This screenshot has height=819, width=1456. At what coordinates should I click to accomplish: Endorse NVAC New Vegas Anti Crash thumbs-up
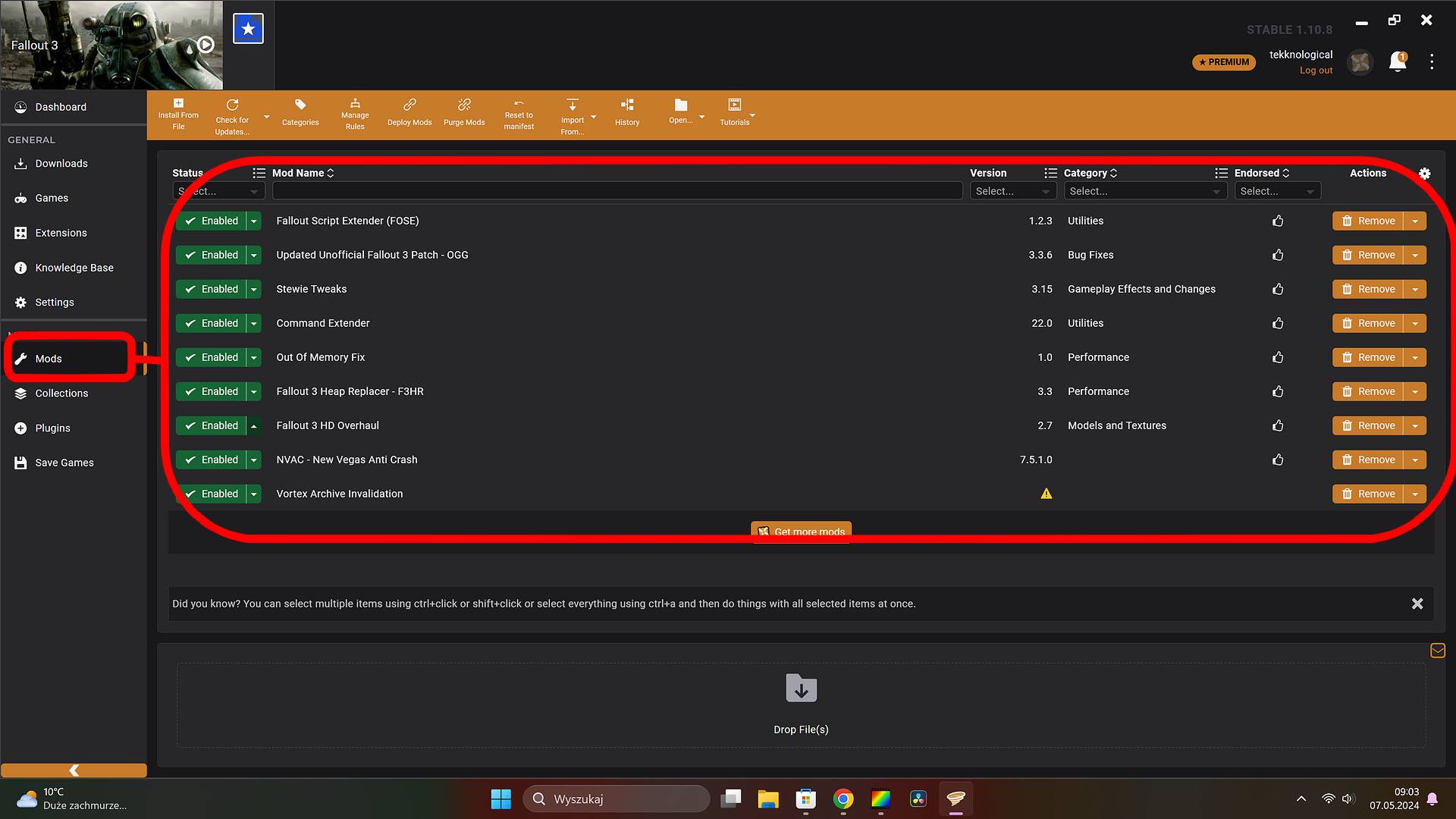[x=1278, y=460]
